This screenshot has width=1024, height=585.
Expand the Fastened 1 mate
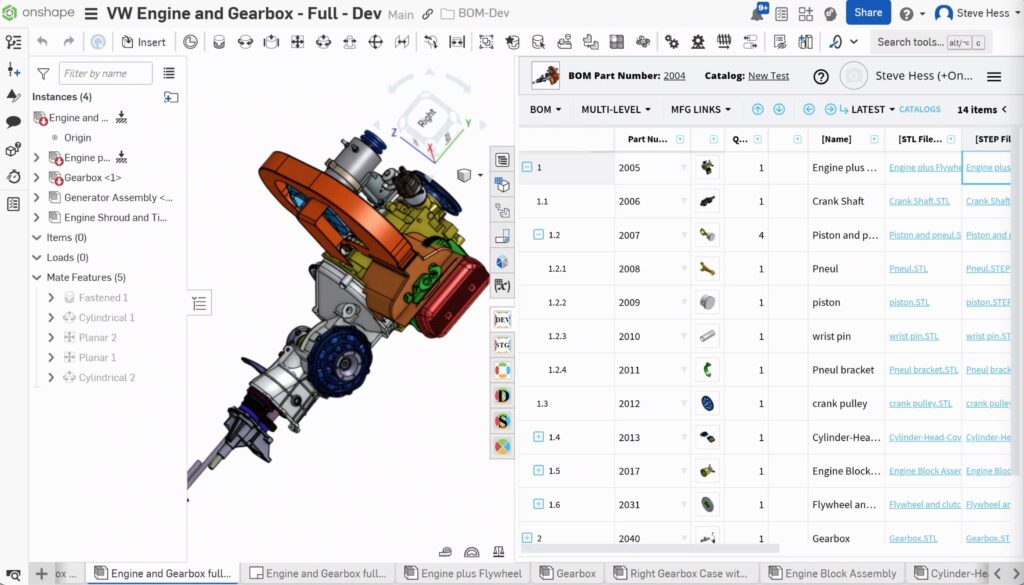point(51,298)
